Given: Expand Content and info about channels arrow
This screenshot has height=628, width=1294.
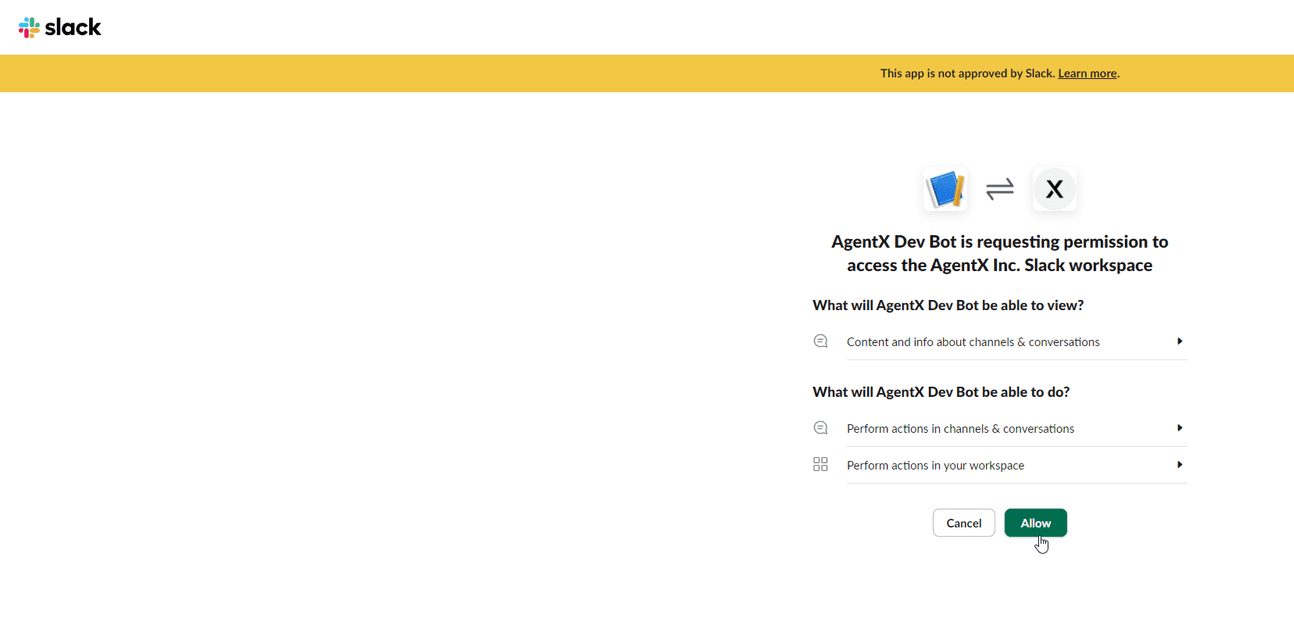Looking at the screenshot, I should [1180, 342].
